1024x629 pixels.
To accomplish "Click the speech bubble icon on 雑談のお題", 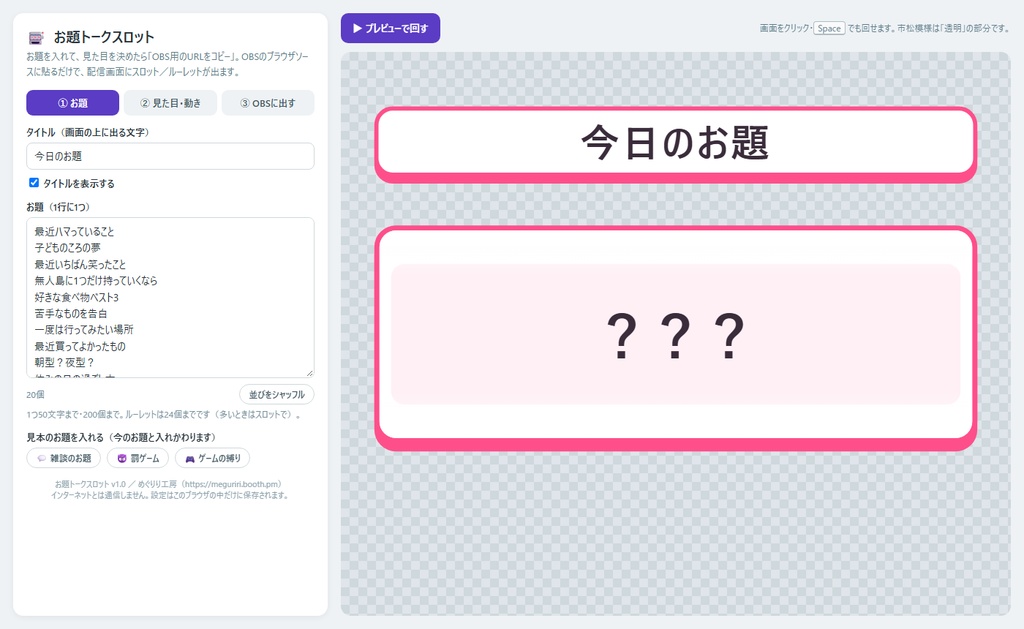I will (x=41, y=459).
